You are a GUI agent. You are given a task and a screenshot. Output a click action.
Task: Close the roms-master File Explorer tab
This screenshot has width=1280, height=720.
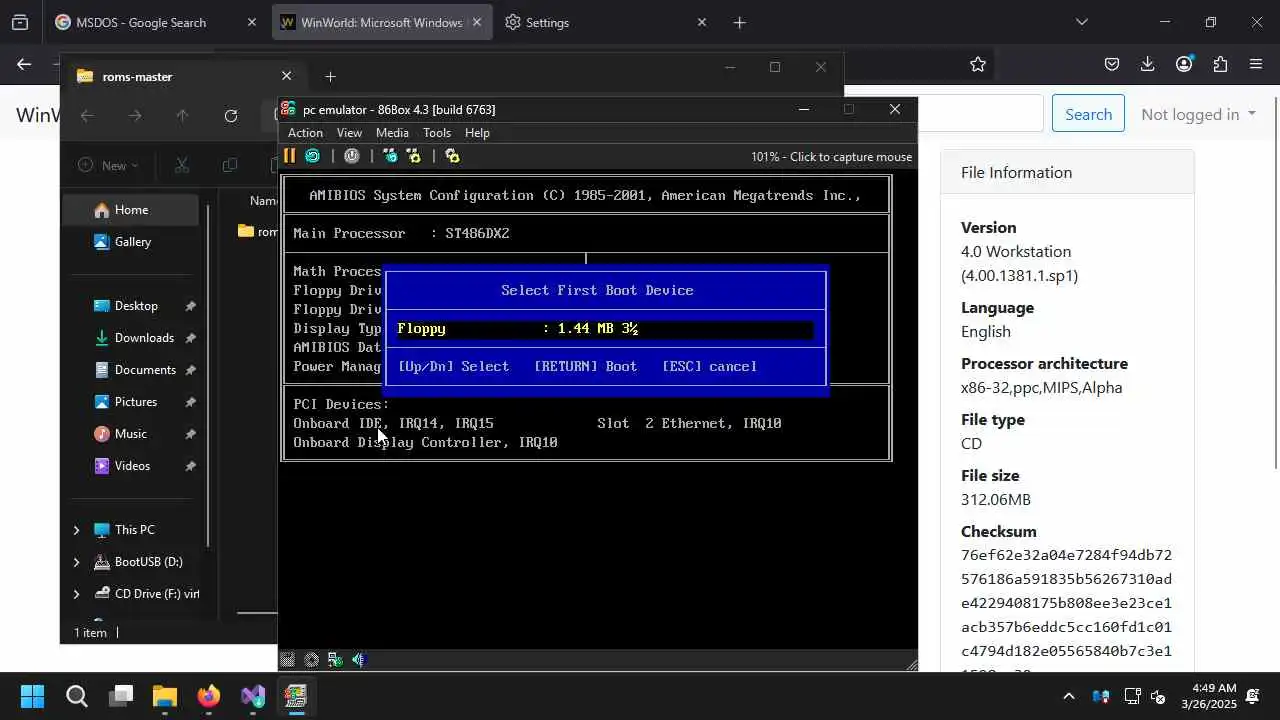pos(286,76)
